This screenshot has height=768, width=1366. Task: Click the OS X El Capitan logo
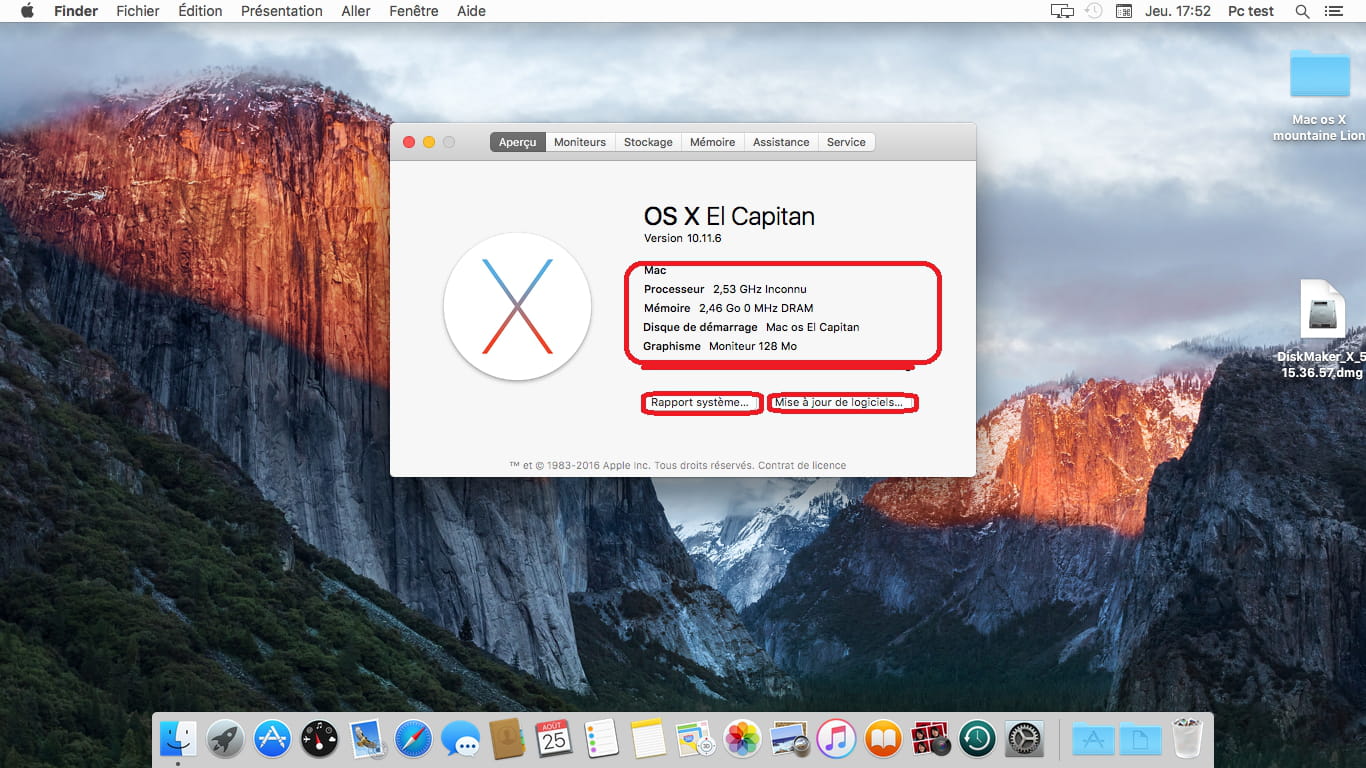click(517, 306)
